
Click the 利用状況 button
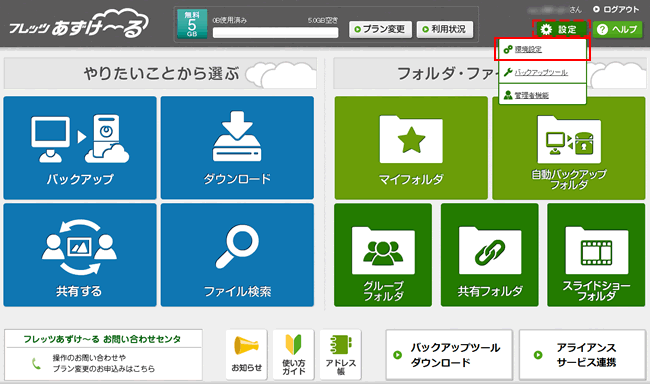point(445,29)
